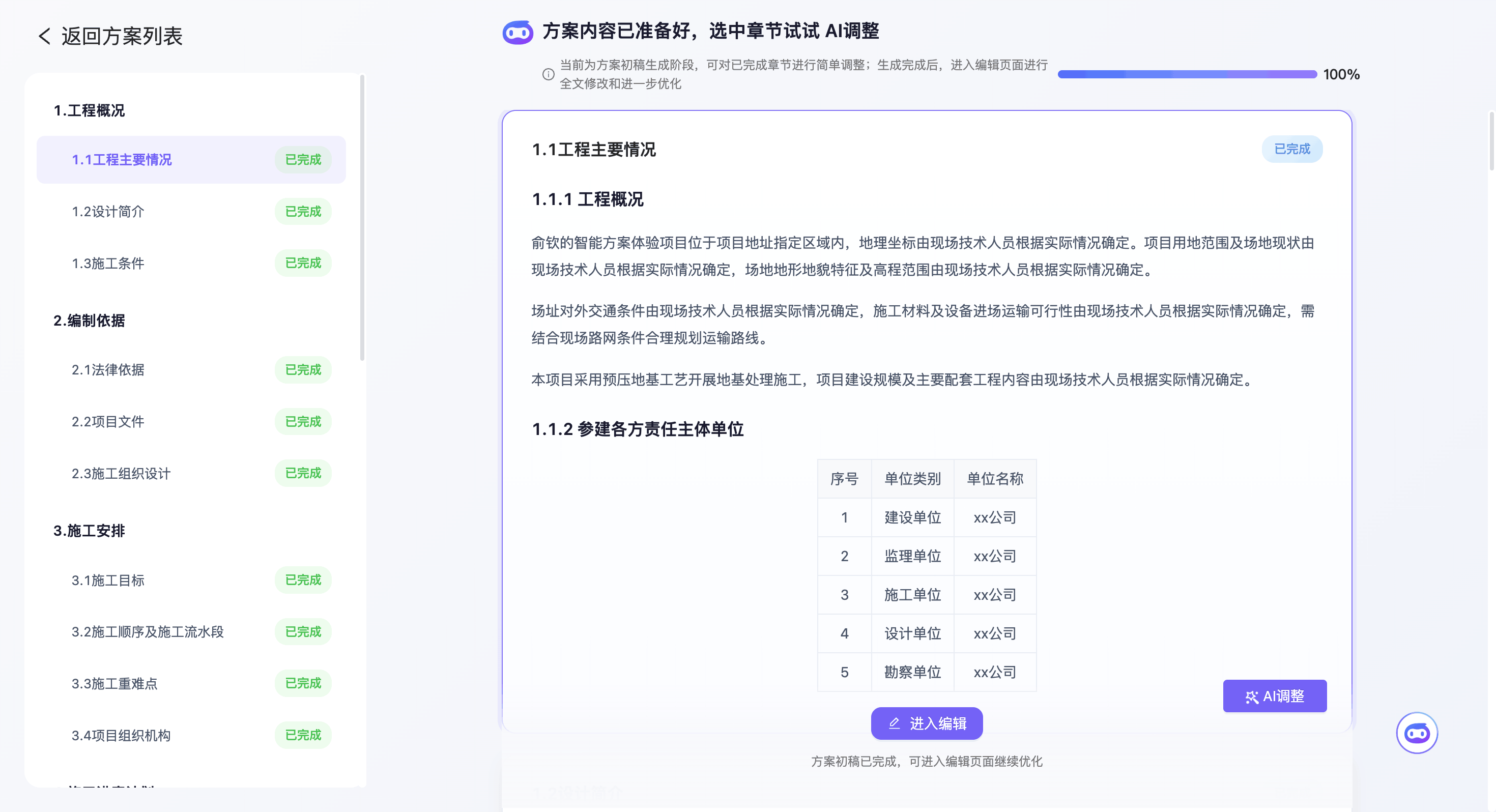Viewport: 1496px width, 812px height.
Task: Click the AI调整 button
Action: point(1274,696)
